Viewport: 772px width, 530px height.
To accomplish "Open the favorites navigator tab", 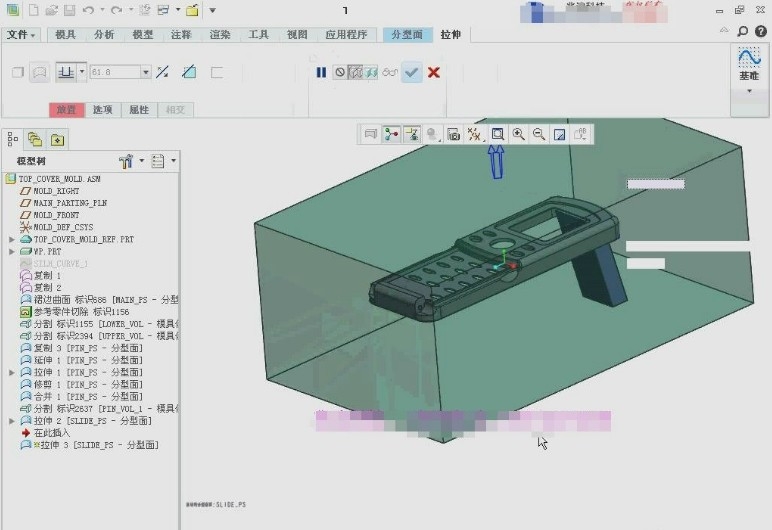I will (x=57, y=140).
